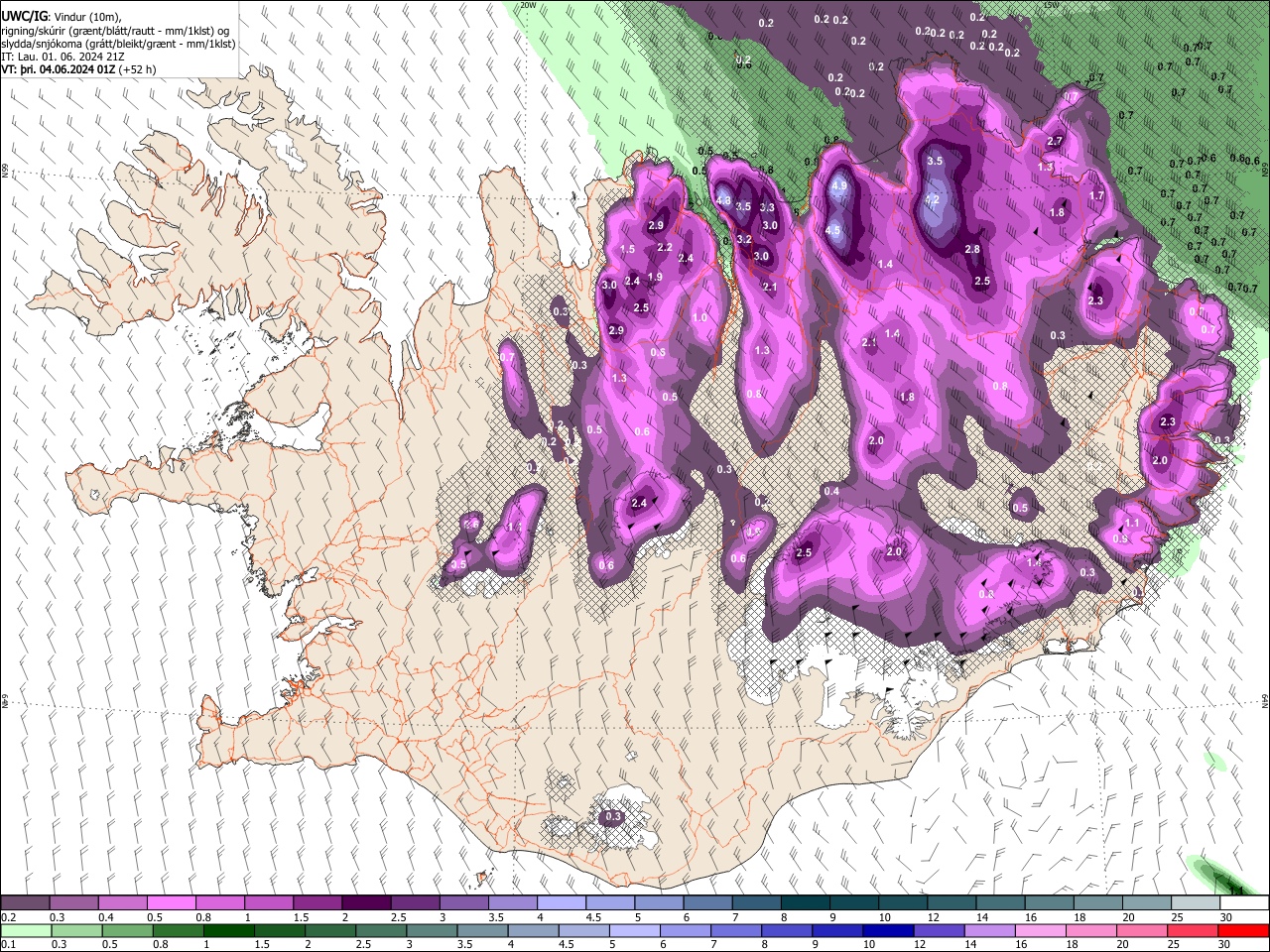Viewport: 1270px width, 952px height.
Task: Select the darkest blue rain swatch between 10 and 12
Action: coord(886,930)
